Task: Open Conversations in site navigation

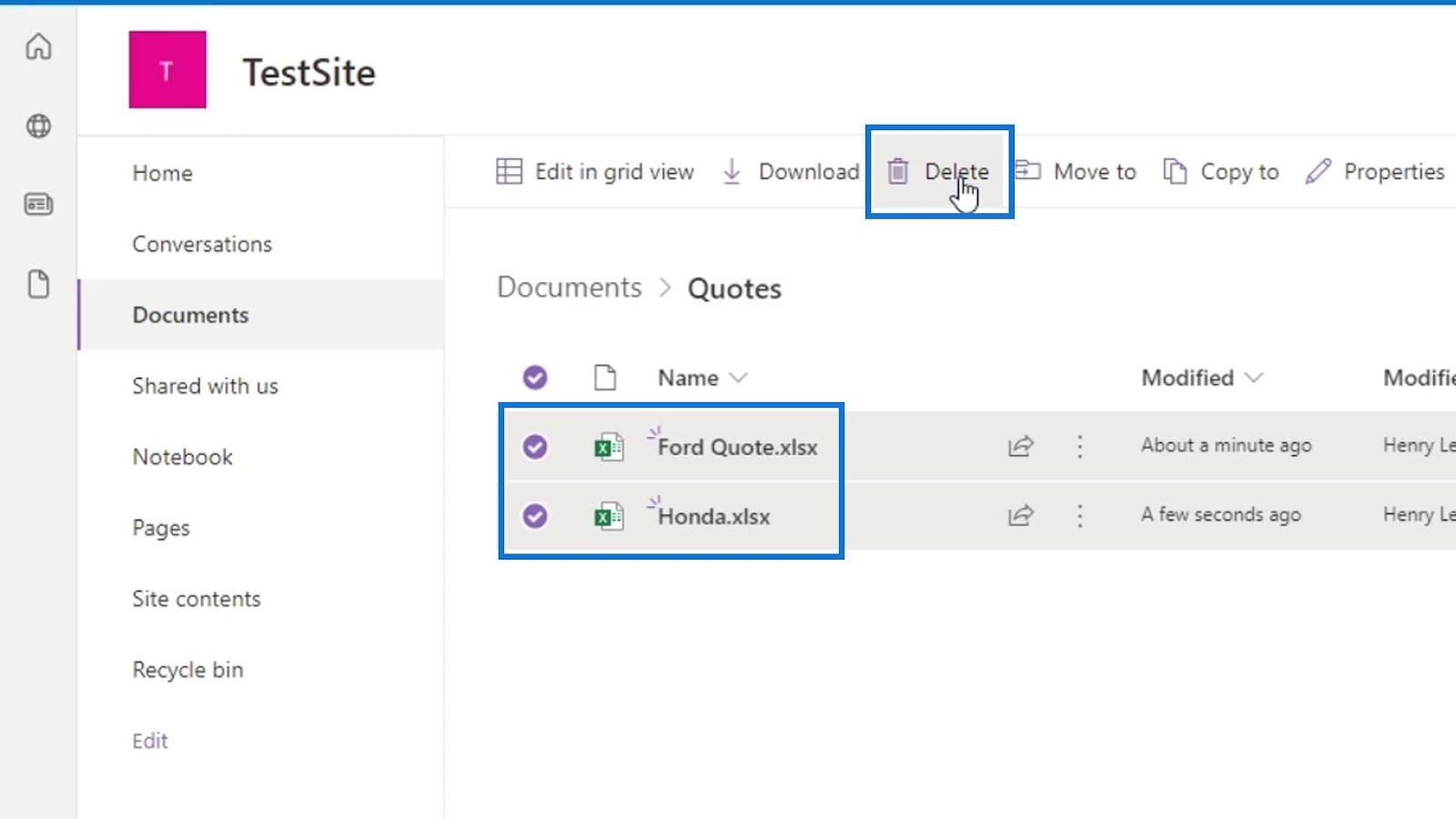Action: pyautogui.click(x=202, y=244)
